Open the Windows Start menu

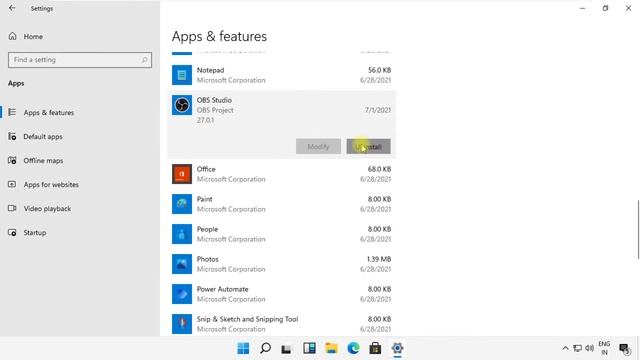coord(243,348)
